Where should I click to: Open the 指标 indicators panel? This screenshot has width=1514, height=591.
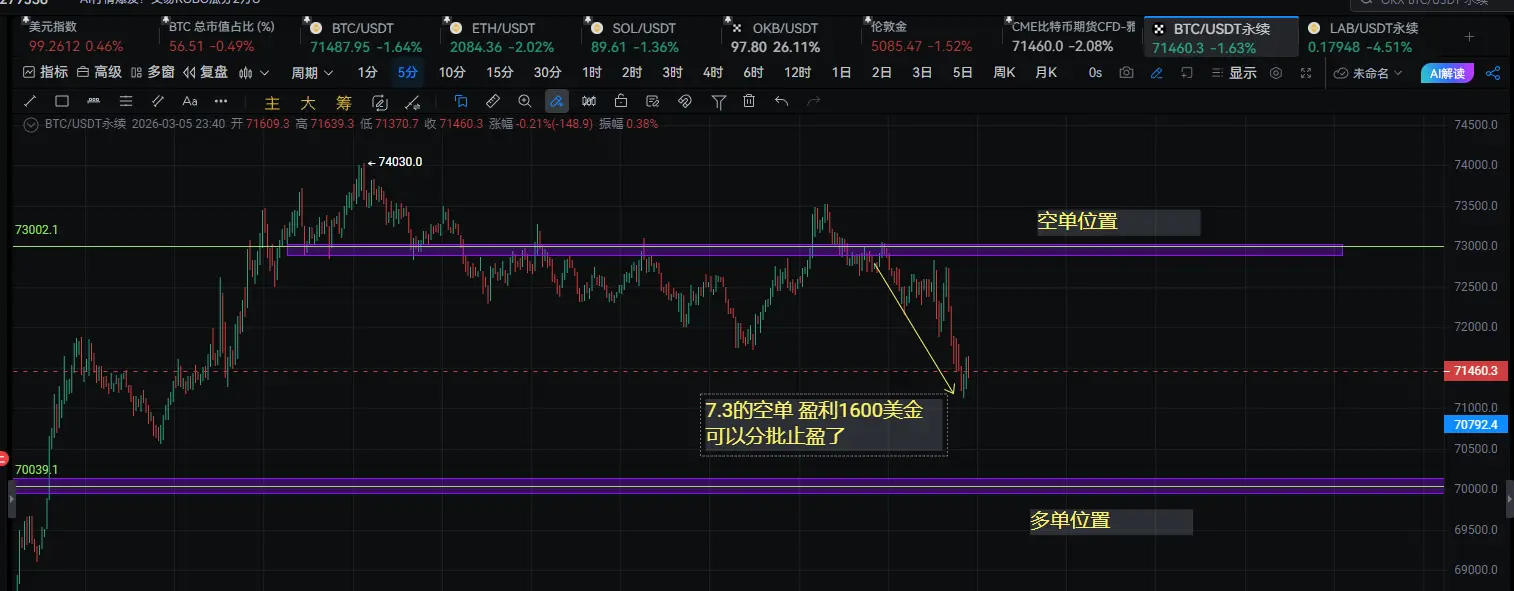pos(46,72)
